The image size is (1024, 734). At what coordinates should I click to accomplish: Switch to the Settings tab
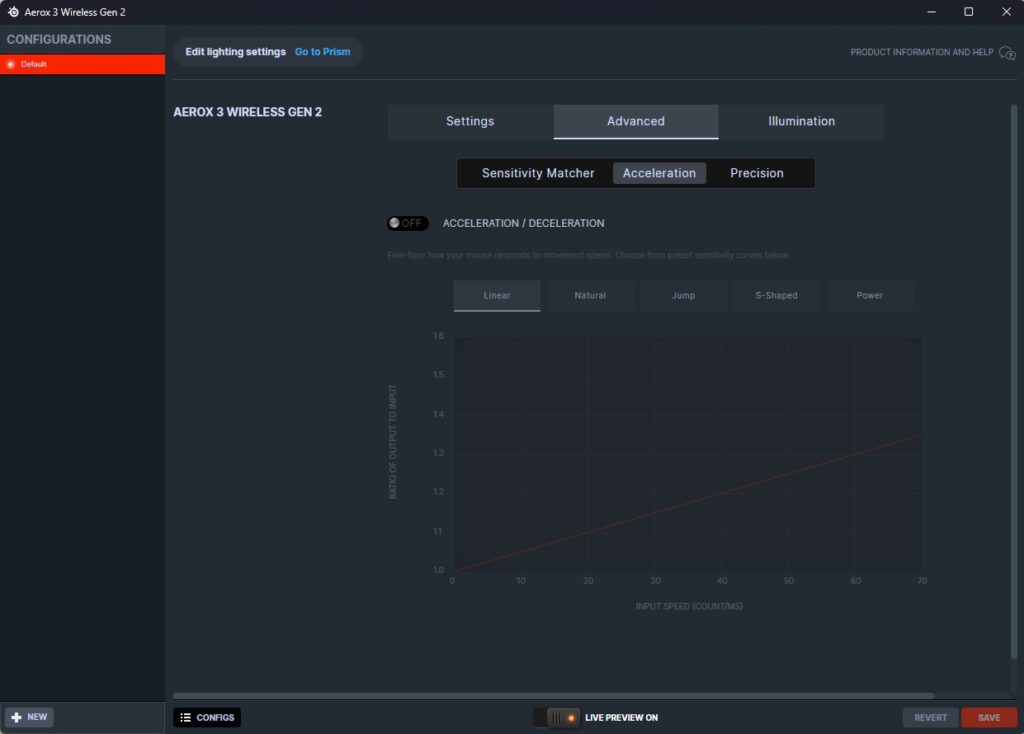click(x=470, y=121)
